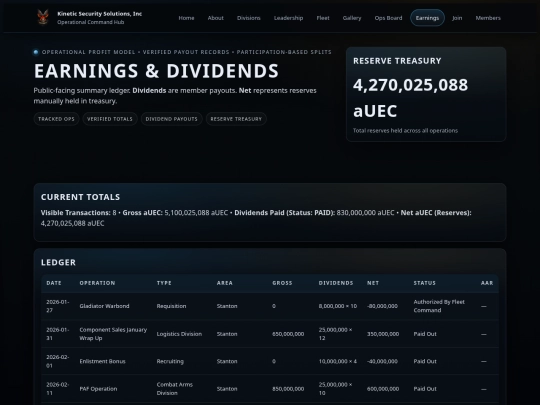Viewport: 540px width, 405px height.
Task: Click the 2026-02-11 date cell
Action: click(x=58, y=389)
